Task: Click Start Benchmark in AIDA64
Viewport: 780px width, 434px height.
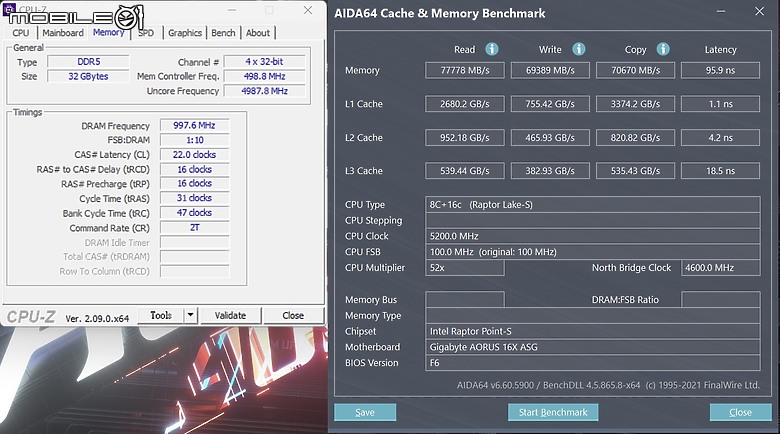Action: point(553,412)
